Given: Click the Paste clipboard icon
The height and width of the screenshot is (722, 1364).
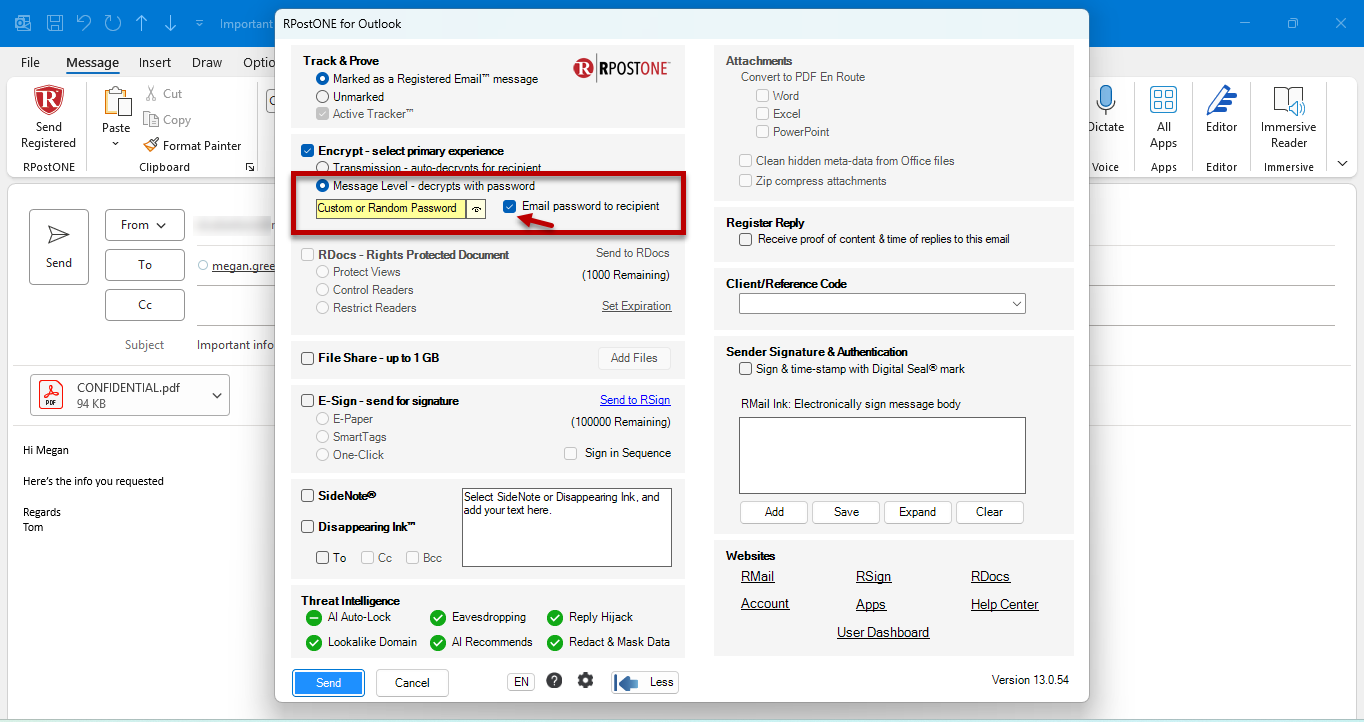Looking at the screenshot, I should 116,102.
